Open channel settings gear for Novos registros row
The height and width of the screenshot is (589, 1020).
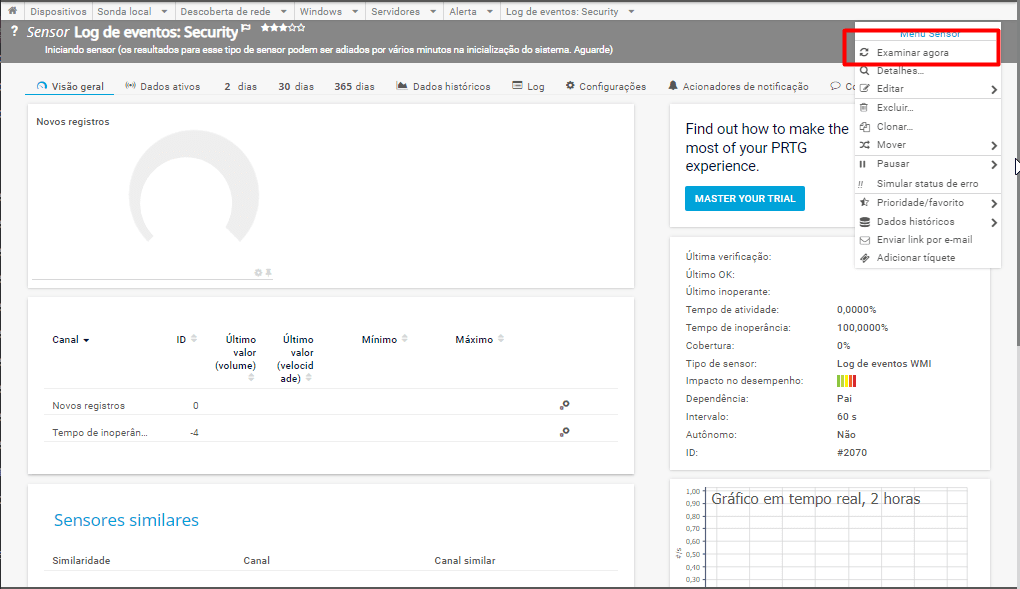pyautogui.click(x=565, y=405)
